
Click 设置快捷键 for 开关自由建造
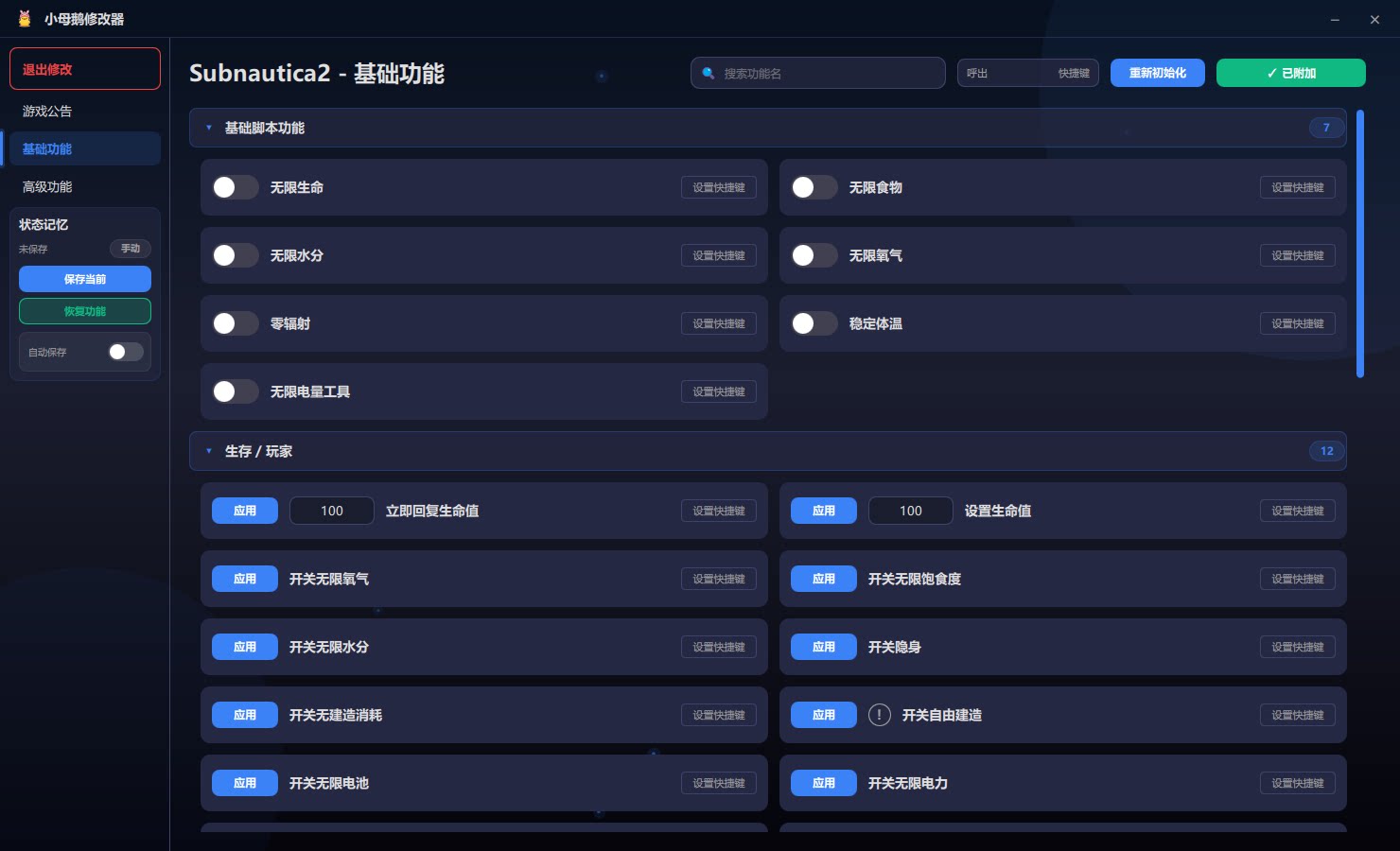pyautogui.click(x=1298, y=715)
